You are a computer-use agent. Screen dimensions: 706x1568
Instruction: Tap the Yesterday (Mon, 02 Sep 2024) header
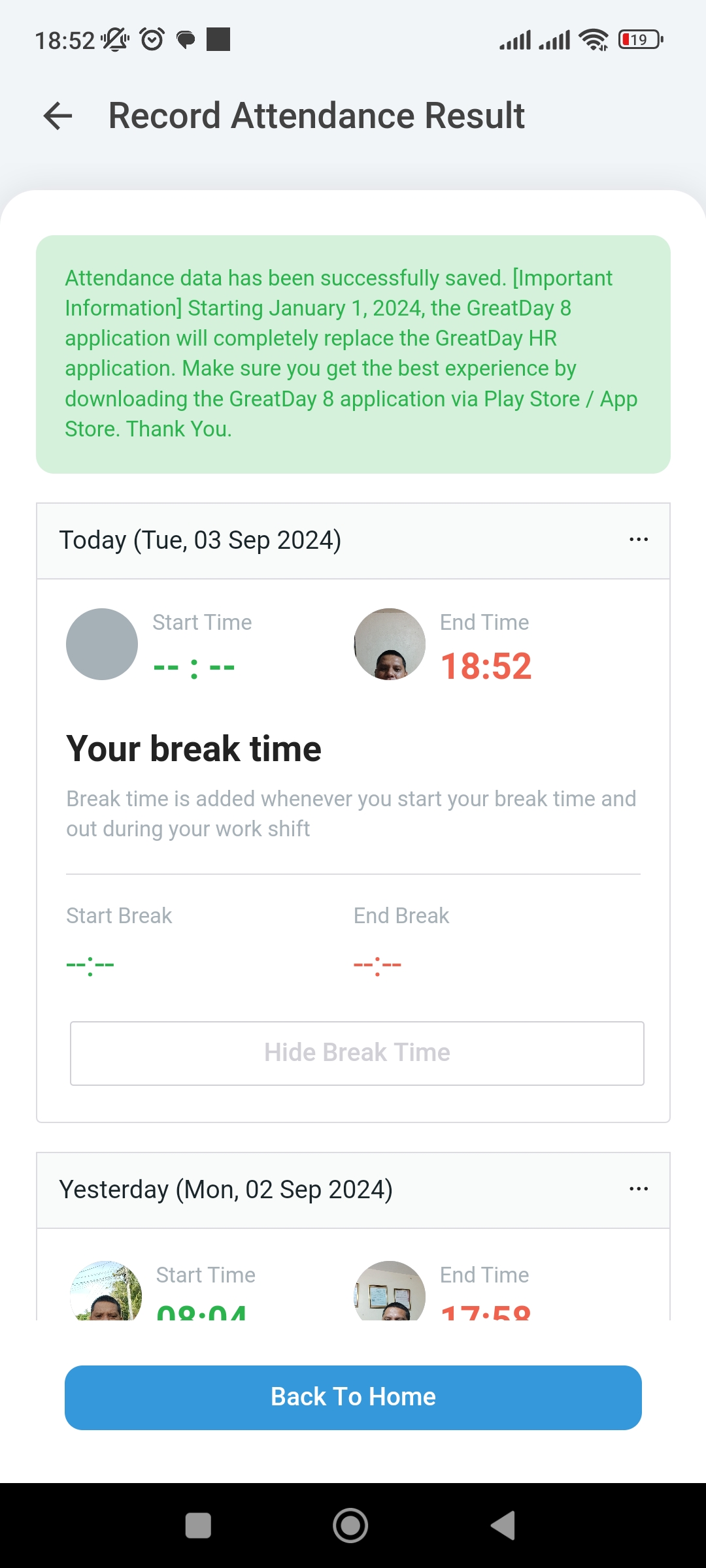coord(226,1190)
